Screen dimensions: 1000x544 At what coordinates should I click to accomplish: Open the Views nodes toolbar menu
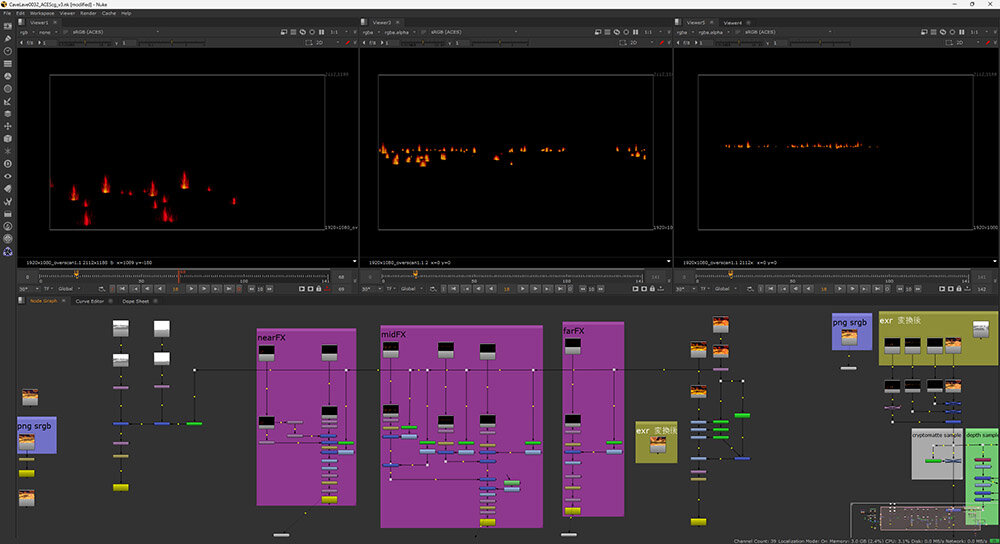pyautogui.click(x=8, y=176)
